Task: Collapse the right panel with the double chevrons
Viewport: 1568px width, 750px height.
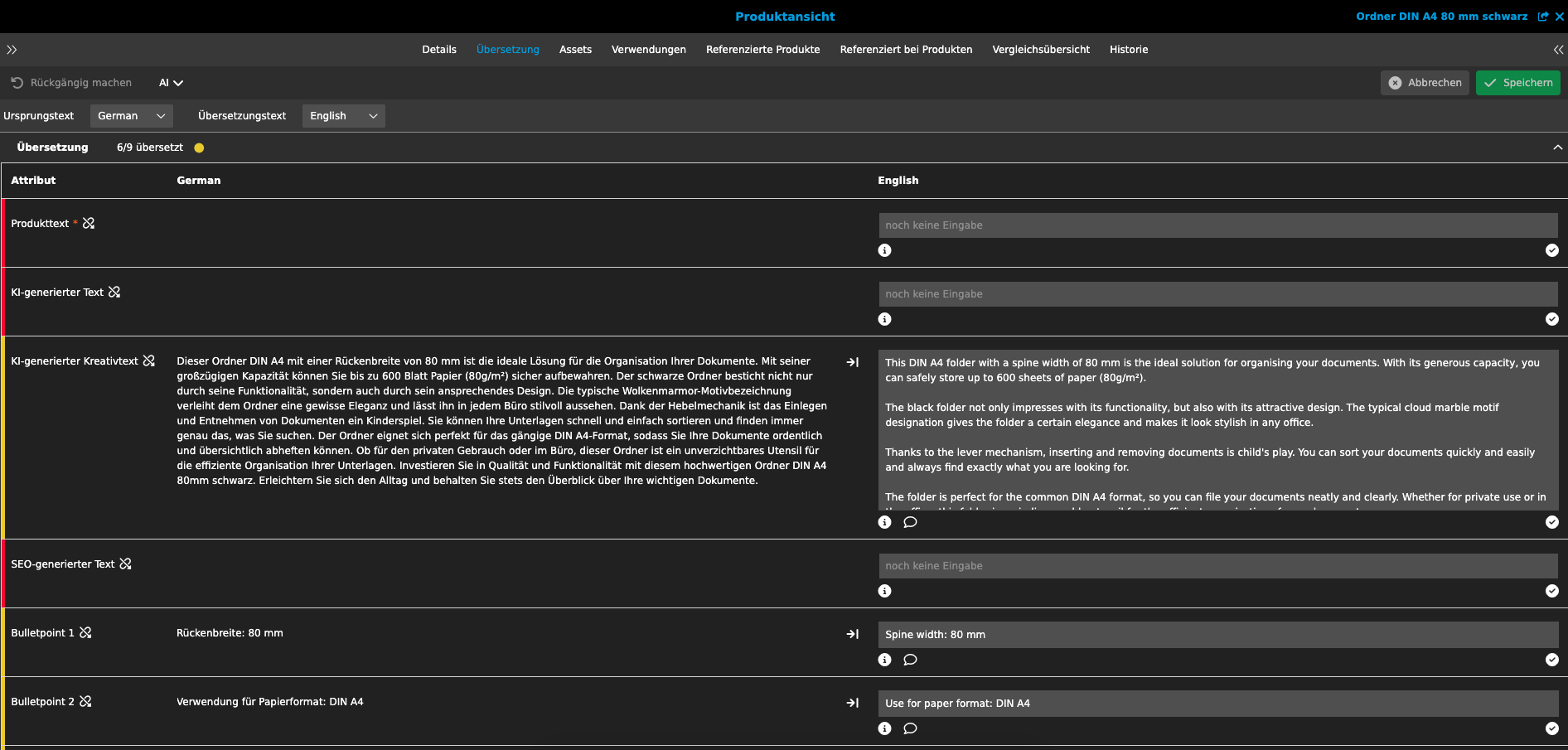Action: click(x=1558, y=50)
